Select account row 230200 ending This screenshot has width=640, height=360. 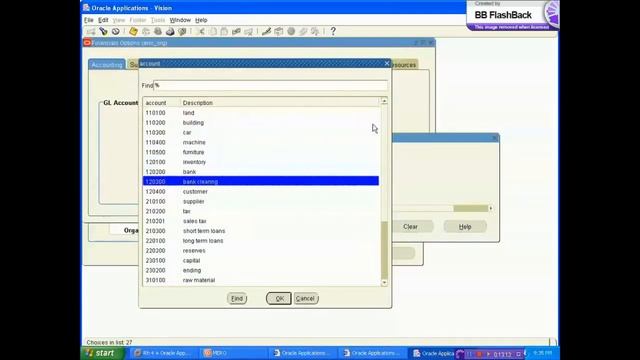(x=261, y=270)
